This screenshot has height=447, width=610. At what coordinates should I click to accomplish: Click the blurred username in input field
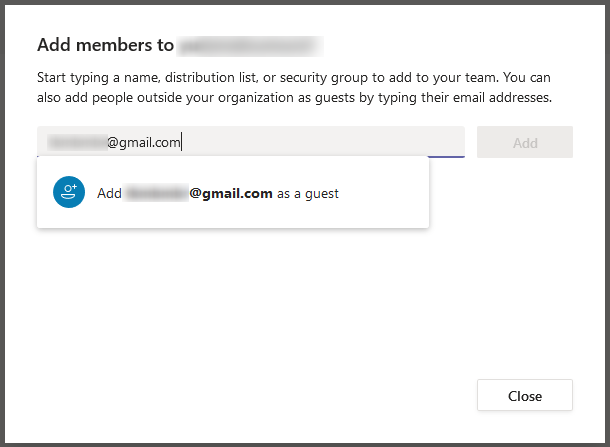tap(77, 142)
